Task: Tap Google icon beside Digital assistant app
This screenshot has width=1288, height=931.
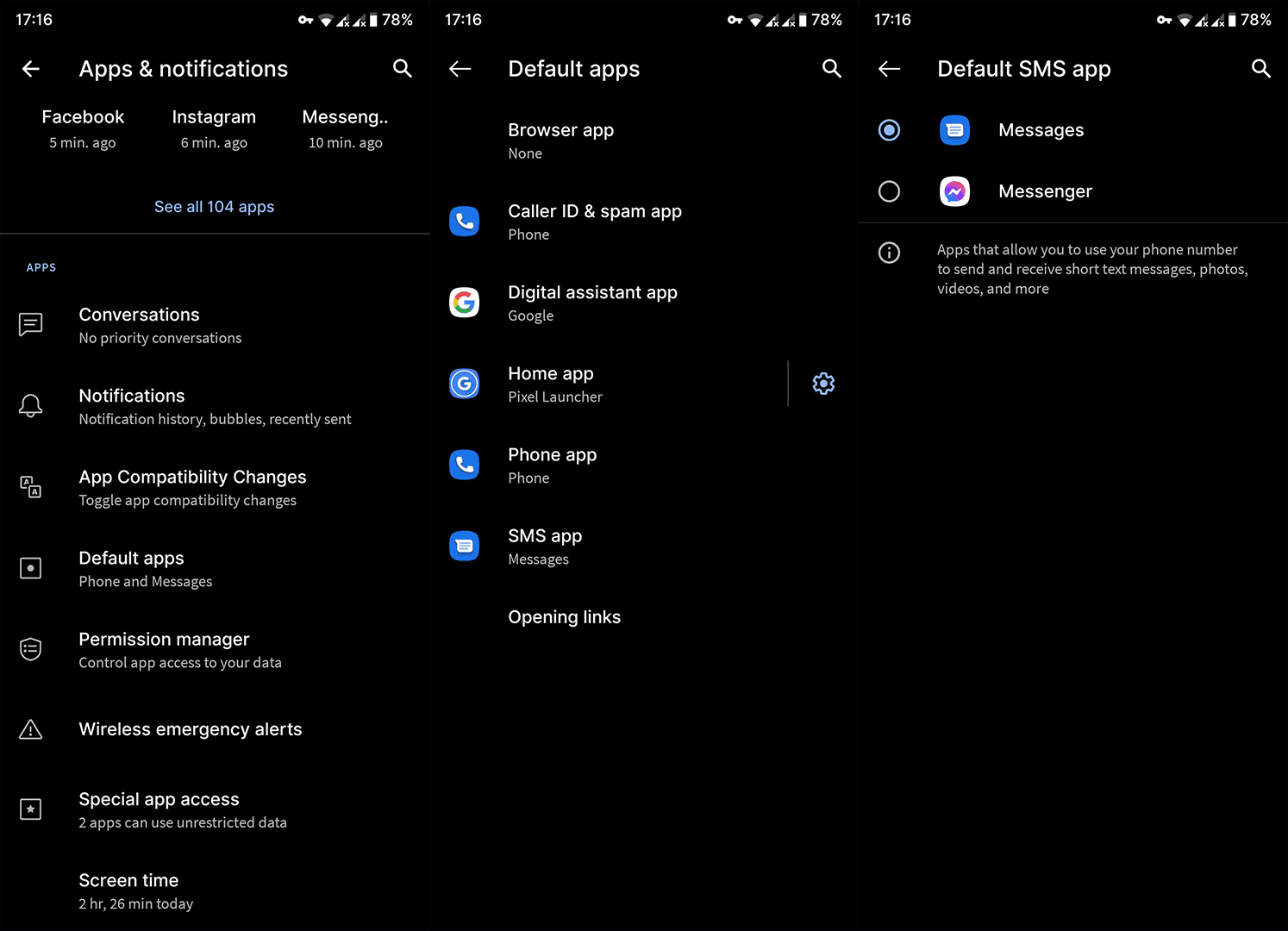Action: pos(465,302)
